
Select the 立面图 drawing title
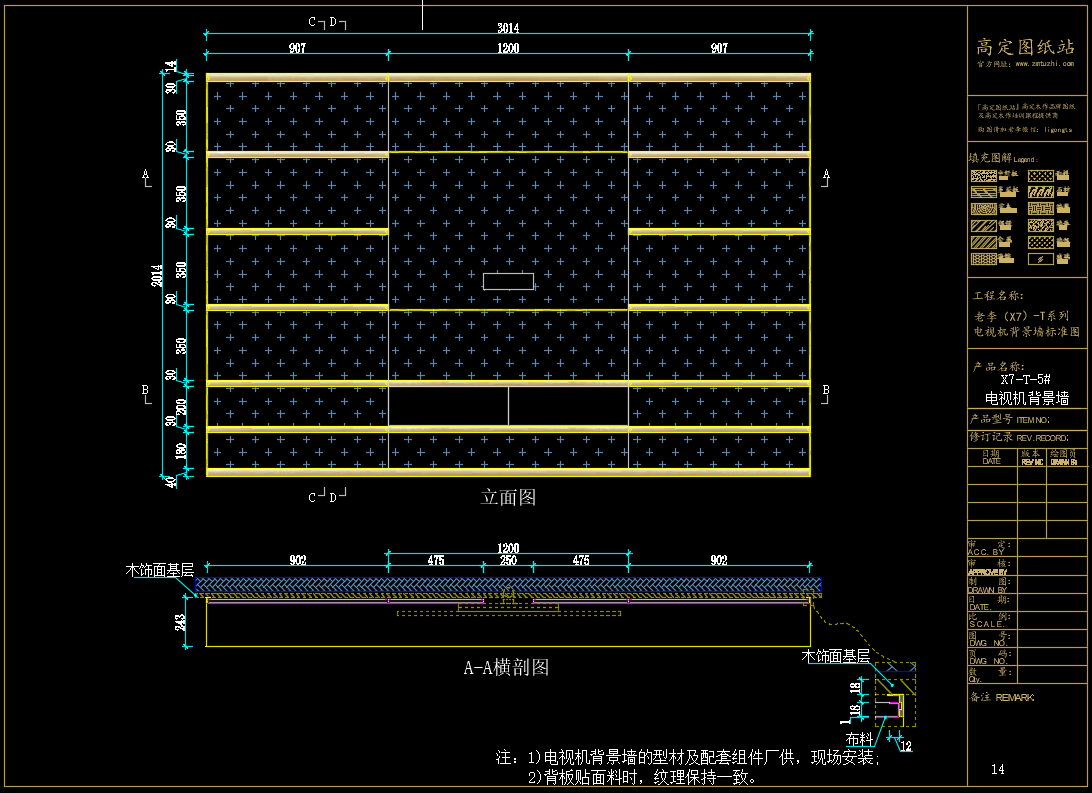tap(508, 497)
